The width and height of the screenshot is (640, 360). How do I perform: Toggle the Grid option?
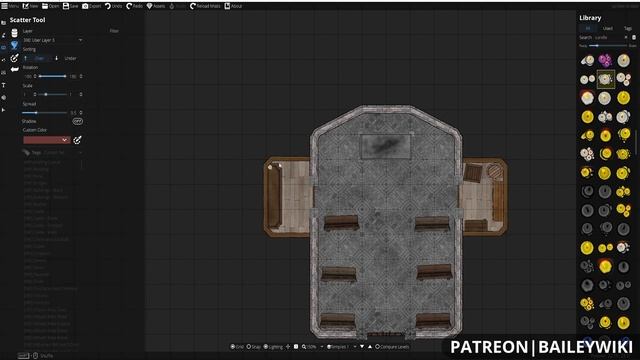237,347
